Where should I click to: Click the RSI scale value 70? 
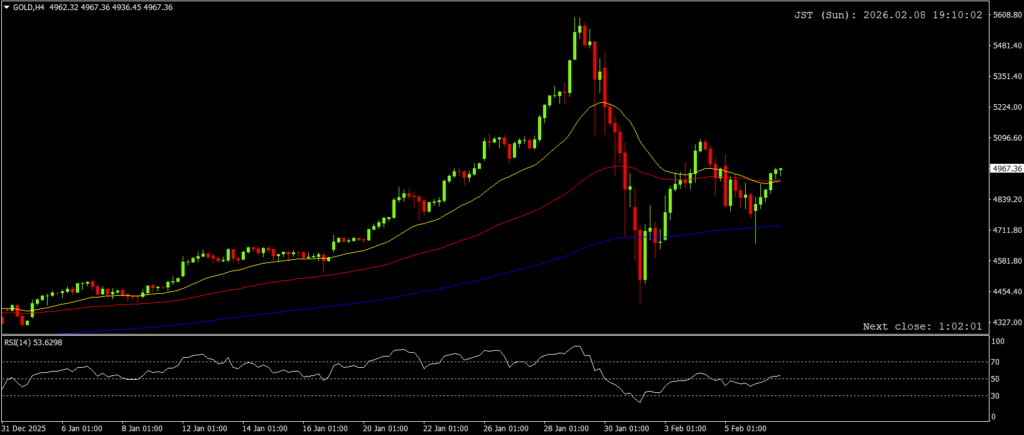(x=995, y=361)
